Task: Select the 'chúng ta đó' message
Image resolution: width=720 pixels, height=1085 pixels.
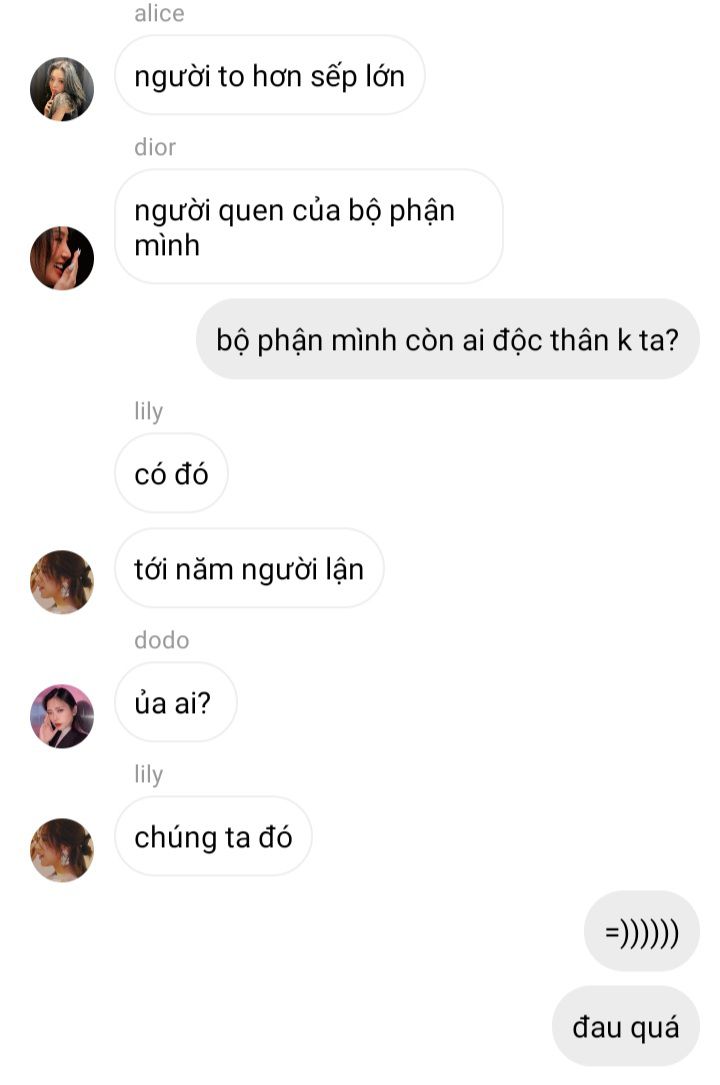Action: tap(213, 837)
